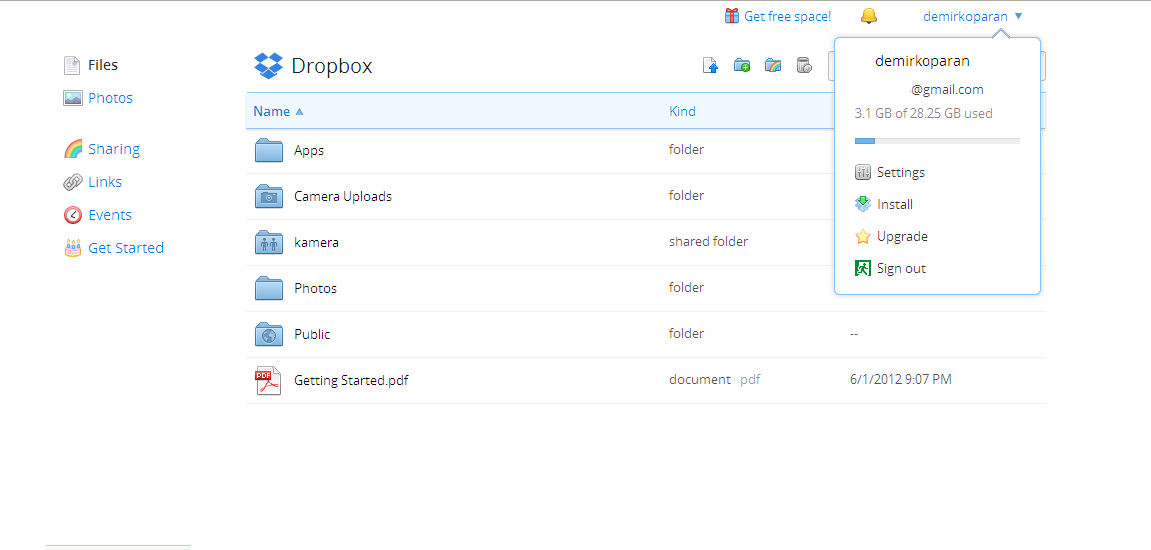Click the gift icon beside Get free space
The width and height of the screenshot is (1151, 550).
[732, 15]
